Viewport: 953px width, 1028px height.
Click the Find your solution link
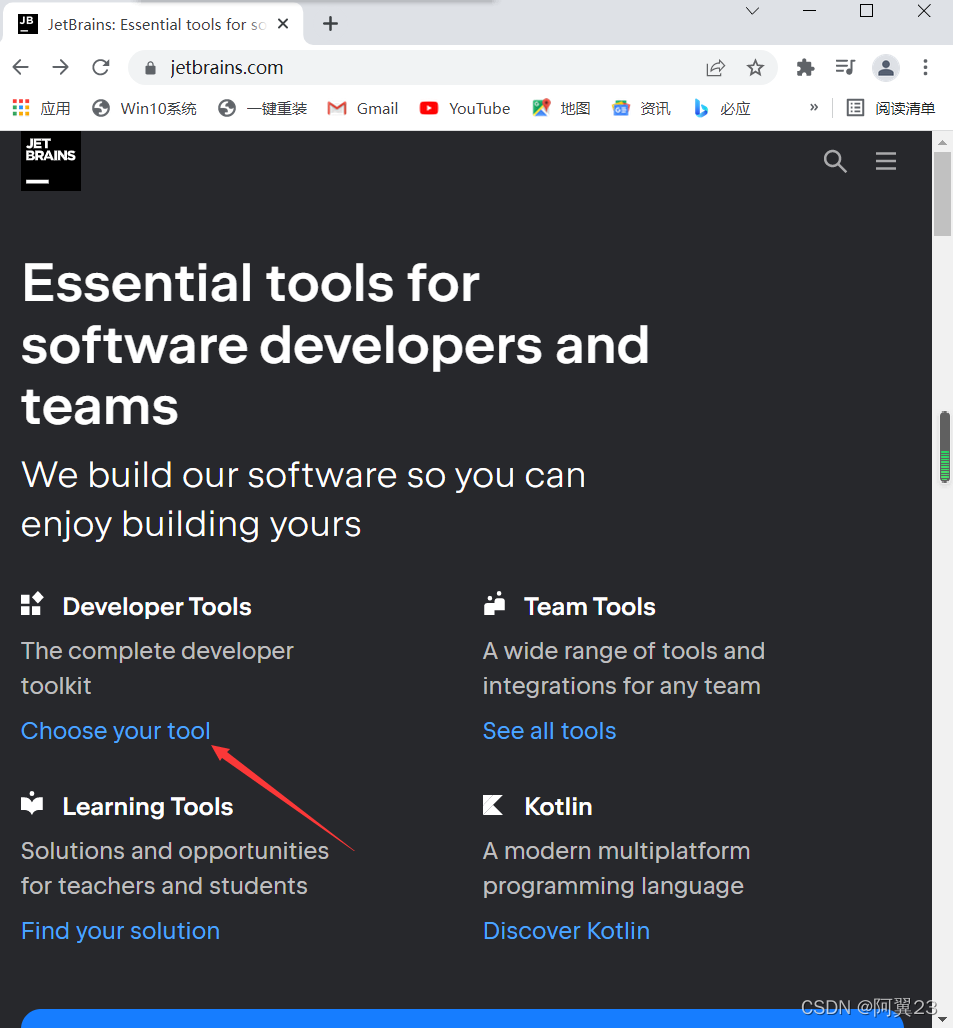click(121, 930)
